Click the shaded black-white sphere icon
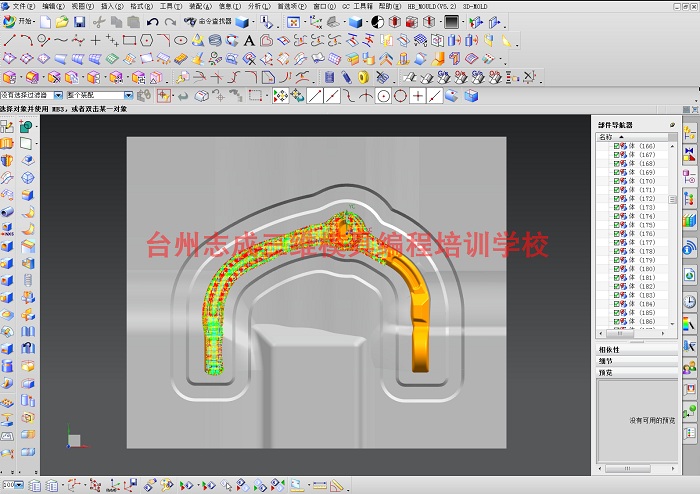700x494 pixels. 378,22
